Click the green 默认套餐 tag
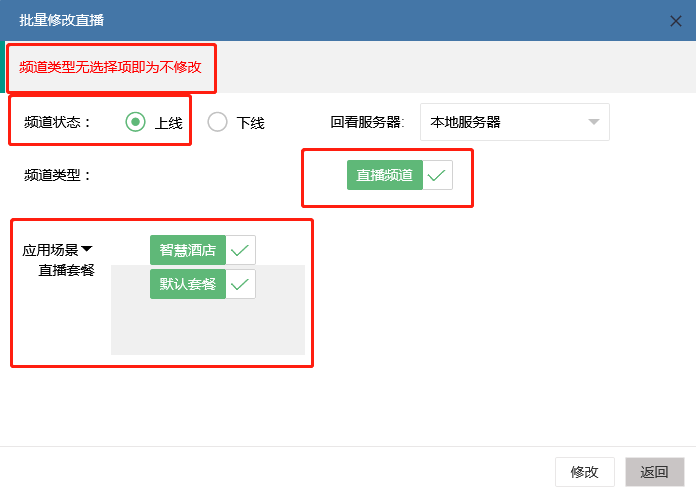This screenshot has width=696, height=493. pos(188,284)
